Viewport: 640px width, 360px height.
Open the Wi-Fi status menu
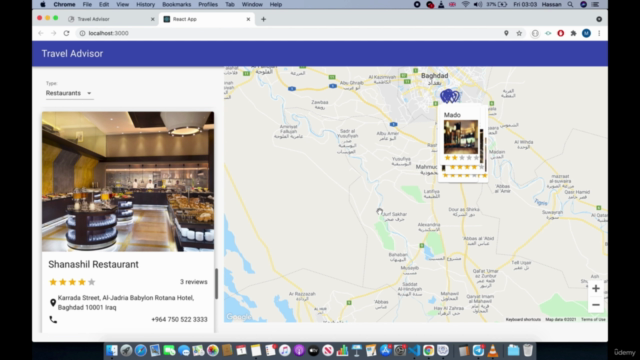click(x=465, y=4)
